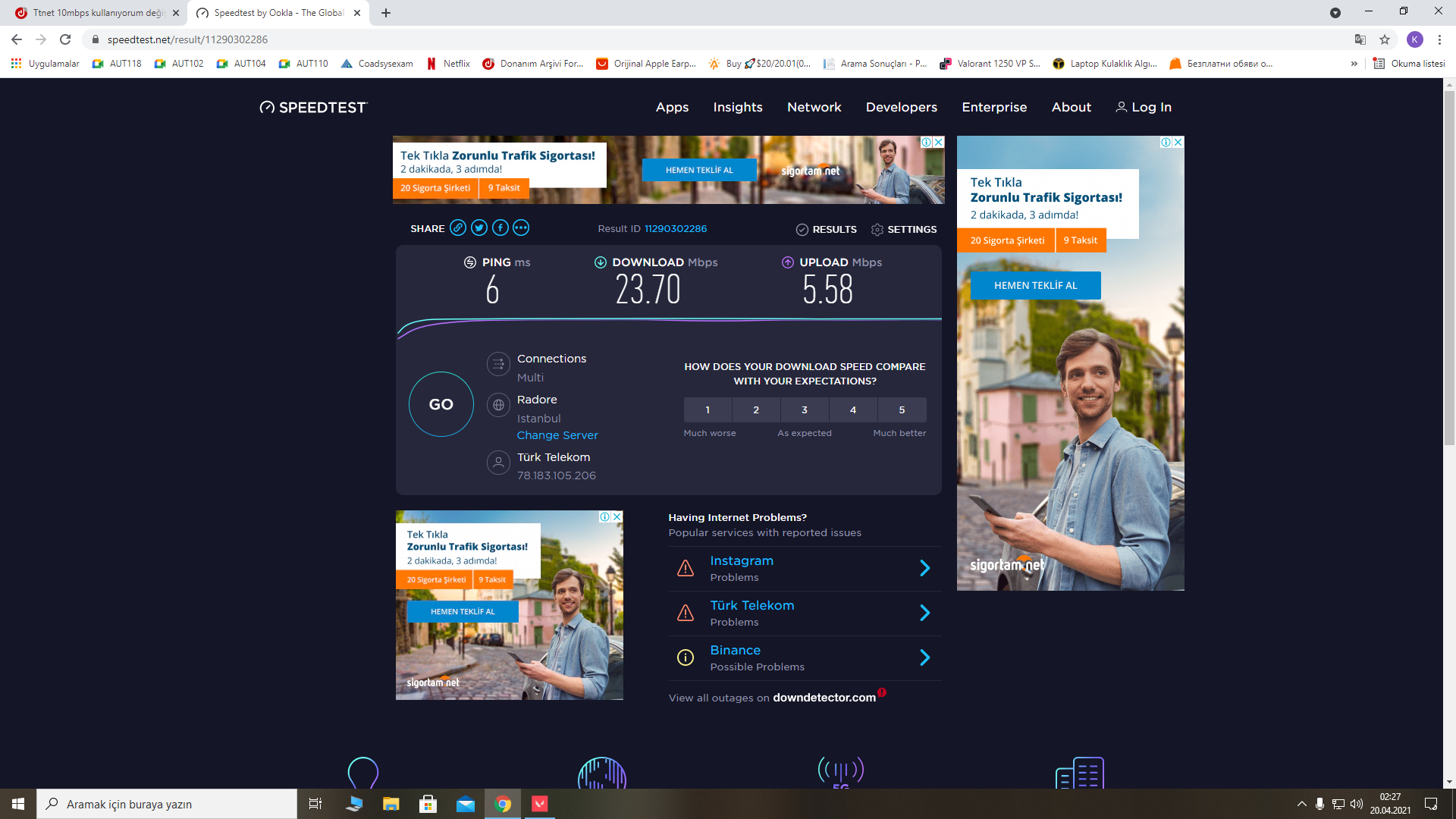Expand Türk Telekom problems chevron
1456x819 pixels.
(924, 613)
